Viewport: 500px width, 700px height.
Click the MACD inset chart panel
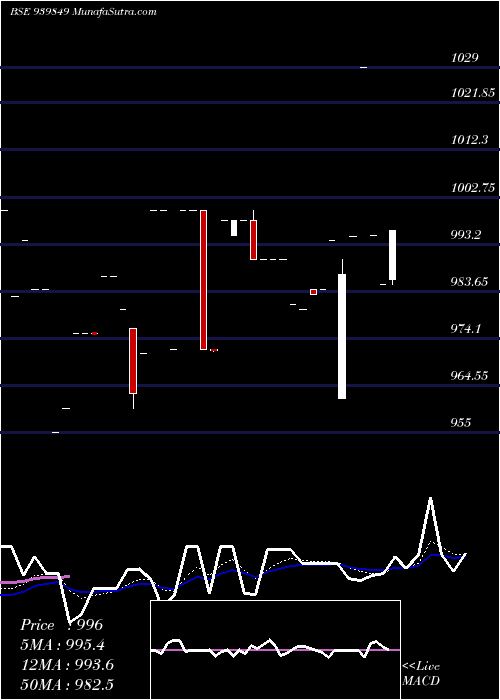pyautogui.click(x=275, y=650)
